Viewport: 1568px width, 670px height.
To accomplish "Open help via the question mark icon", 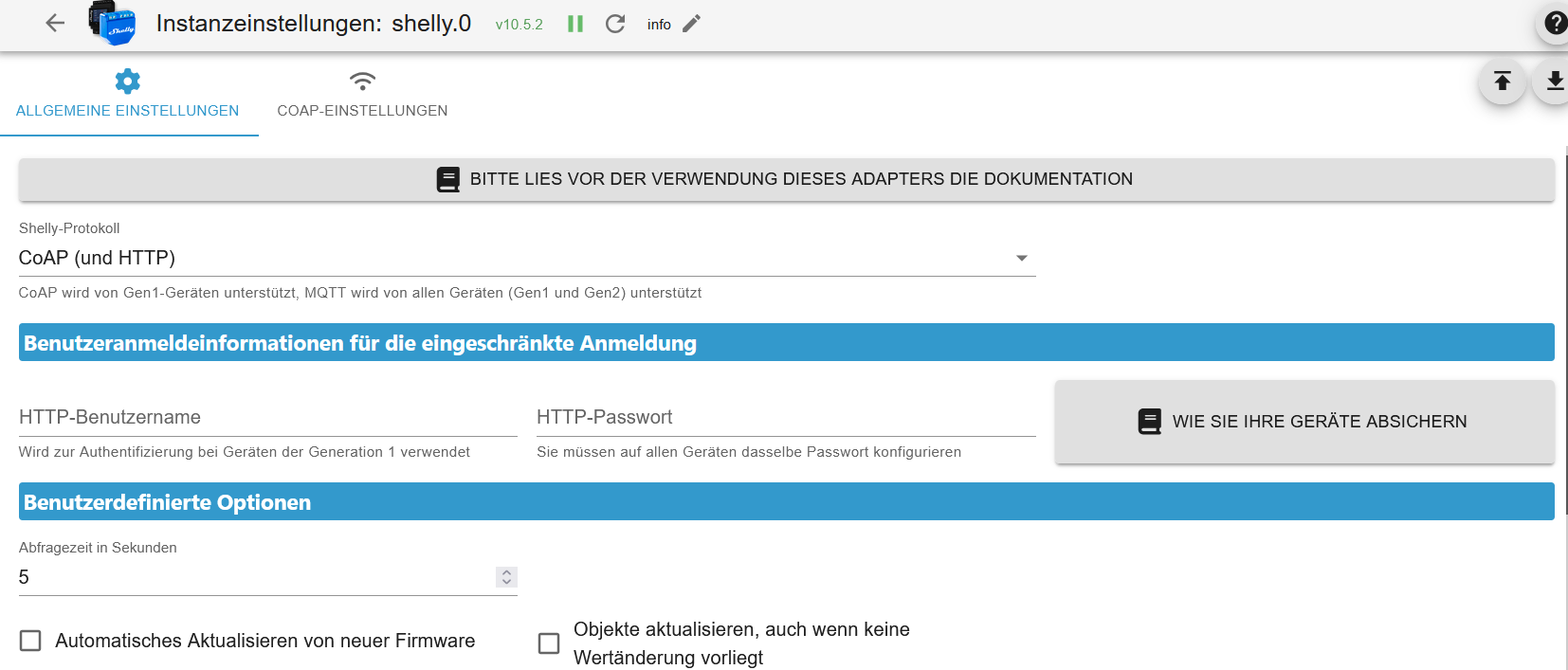I will click(x=1555, y=23).
